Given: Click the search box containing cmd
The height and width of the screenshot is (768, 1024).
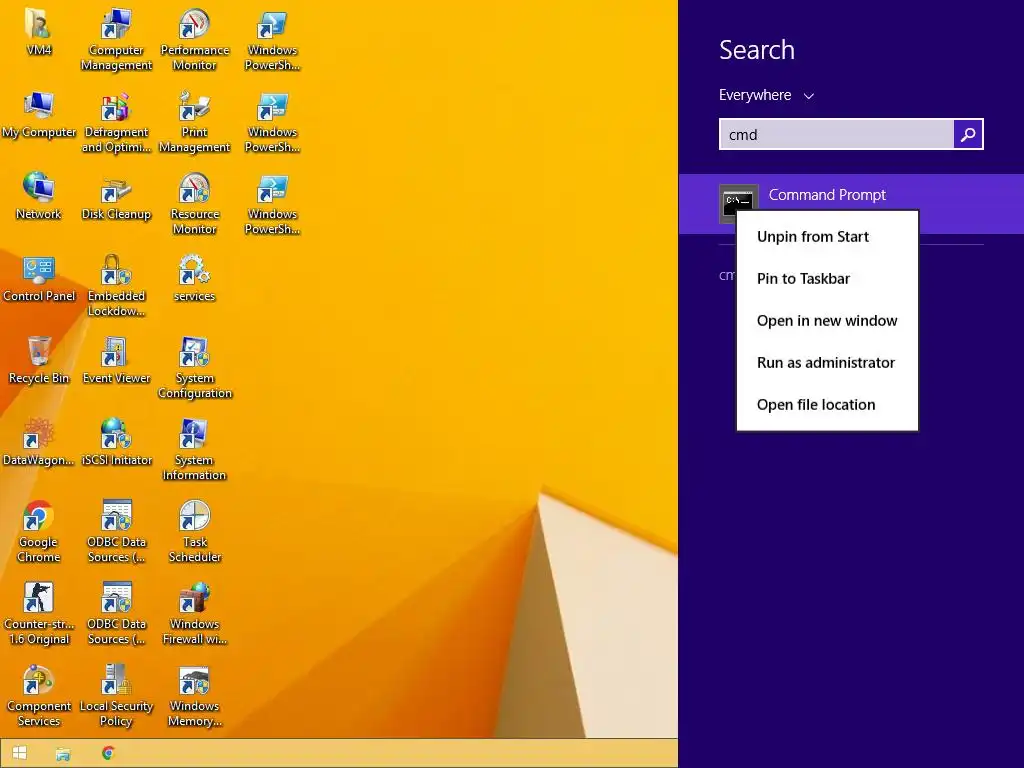Looking at the screenshot, I should coord(836,135).
